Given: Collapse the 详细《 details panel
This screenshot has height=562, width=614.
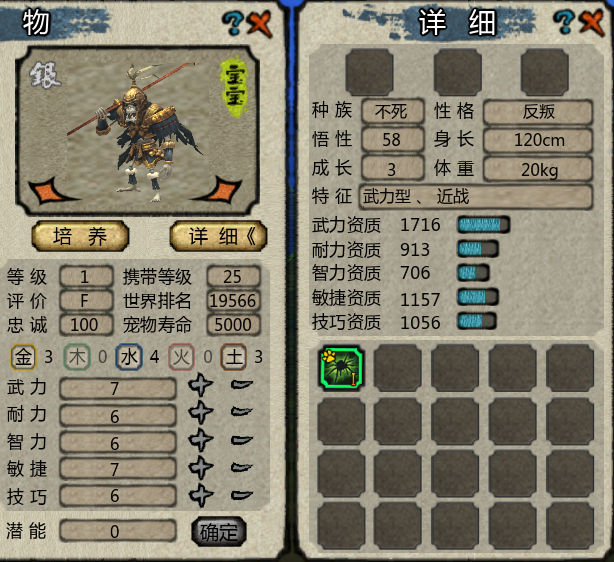Looking at the screenshot, I should coord(219,236).
